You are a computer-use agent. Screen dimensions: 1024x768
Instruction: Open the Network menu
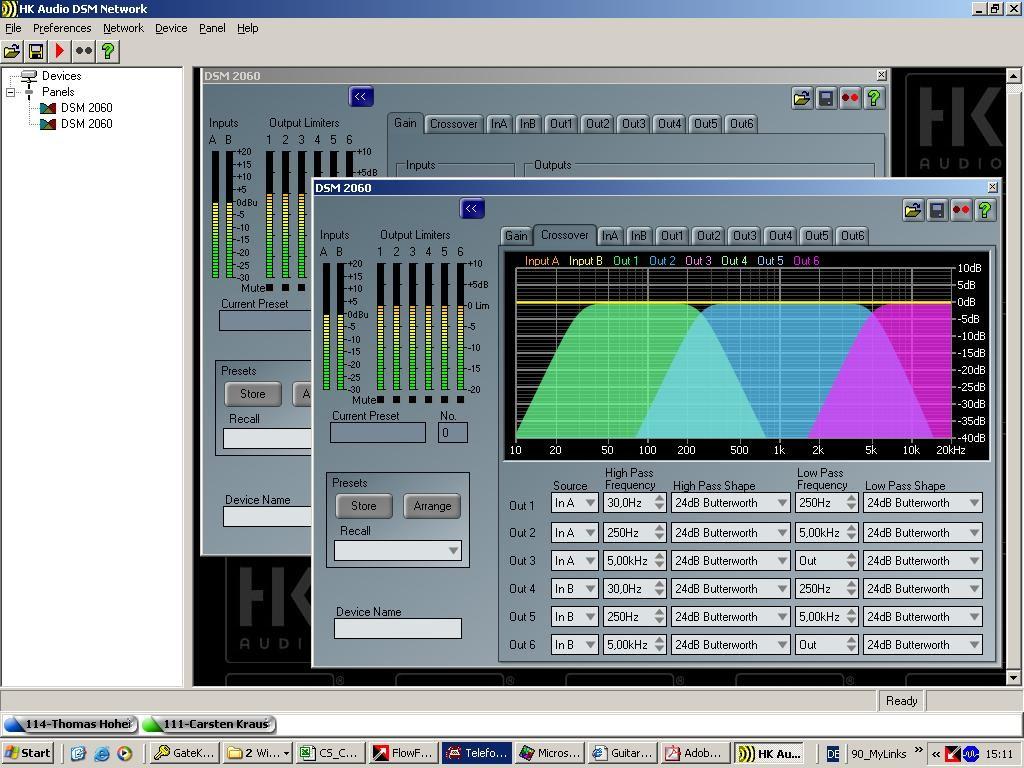click(123, 28)
